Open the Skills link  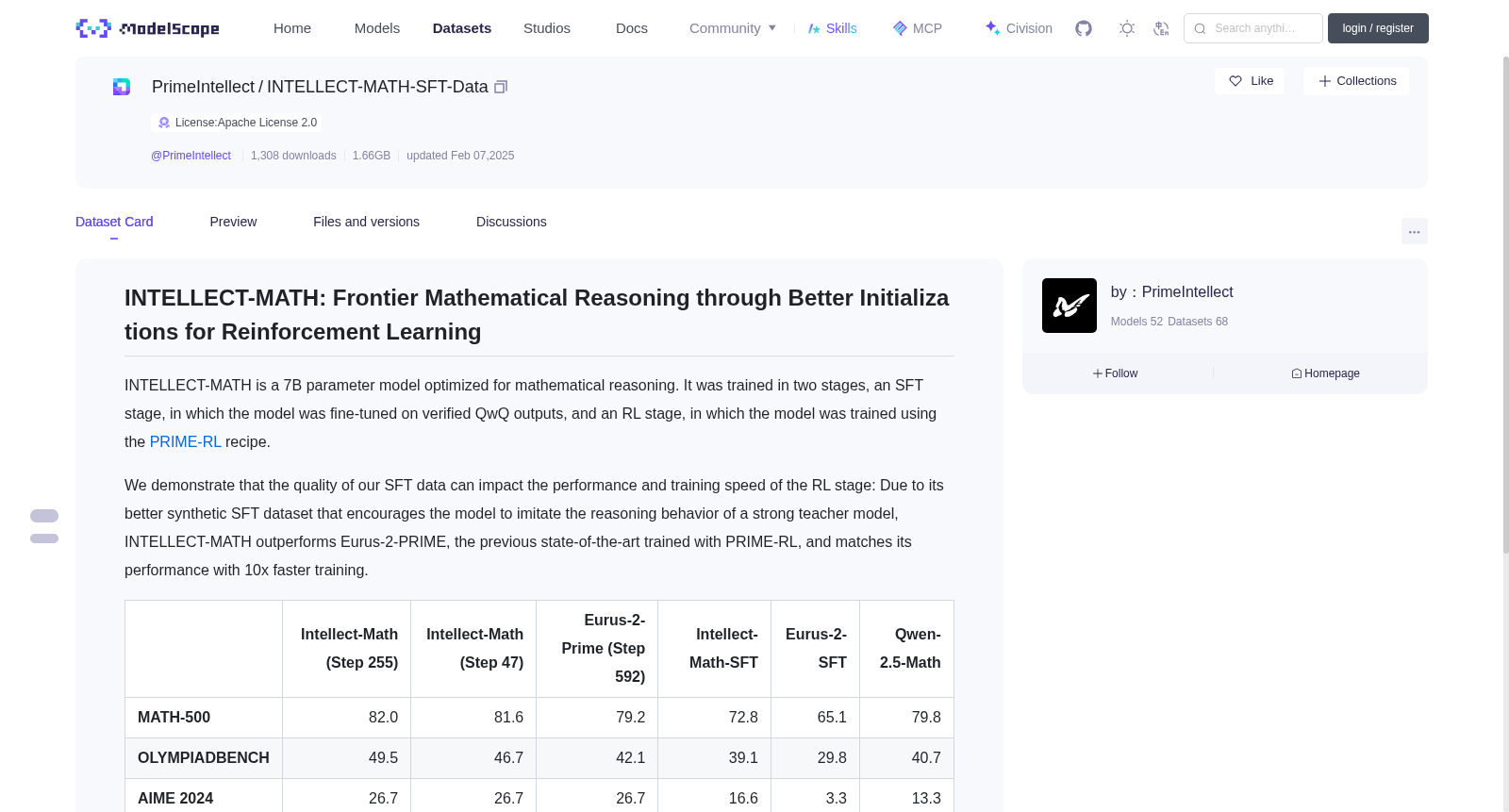click(x=833, y=28)
